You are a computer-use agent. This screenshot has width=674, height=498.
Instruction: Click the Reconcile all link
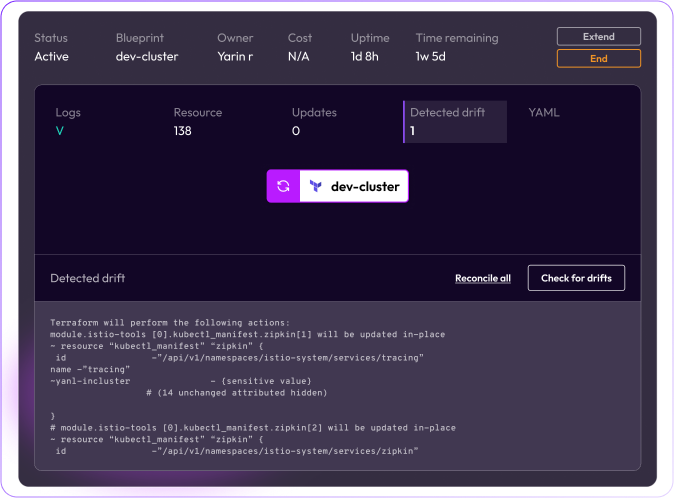(482, 278)
